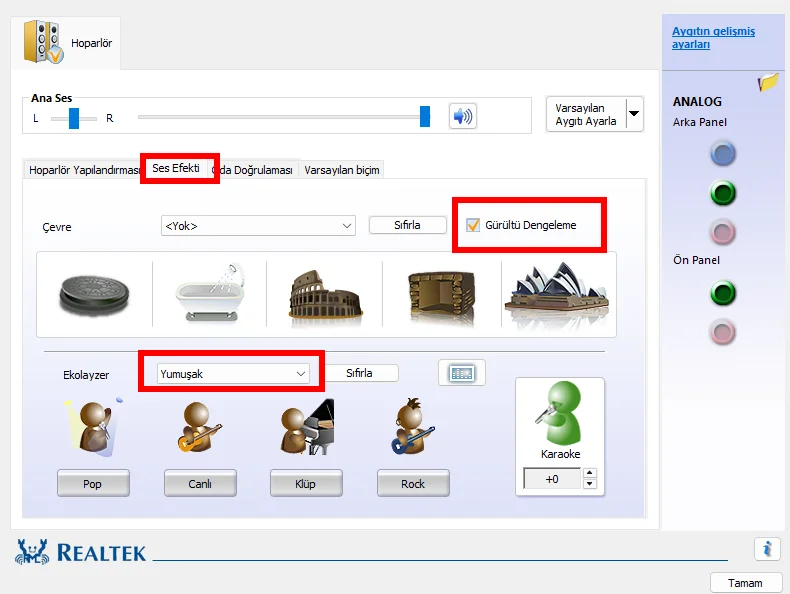The width and height of the screenshot is (790, 594).
Task: Open Aygıtın gelişmiş ayarları link
Action: (713, 38)
